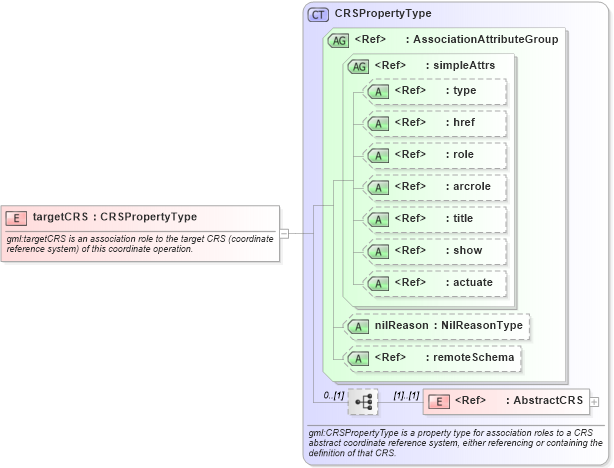Click the E icon of targetCRS element
This screenshot has width=614, height=468.
[x=16, y=218]
